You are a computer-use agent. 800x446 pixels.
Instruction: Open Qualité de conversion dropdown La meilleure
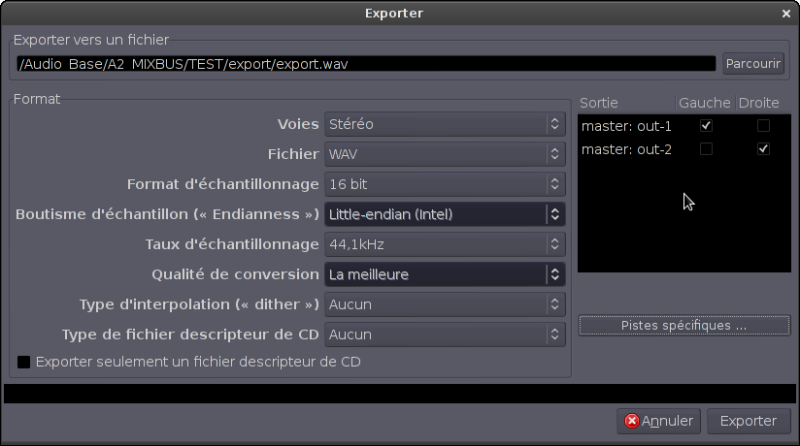pyautogui.click(x=445, y=275)
